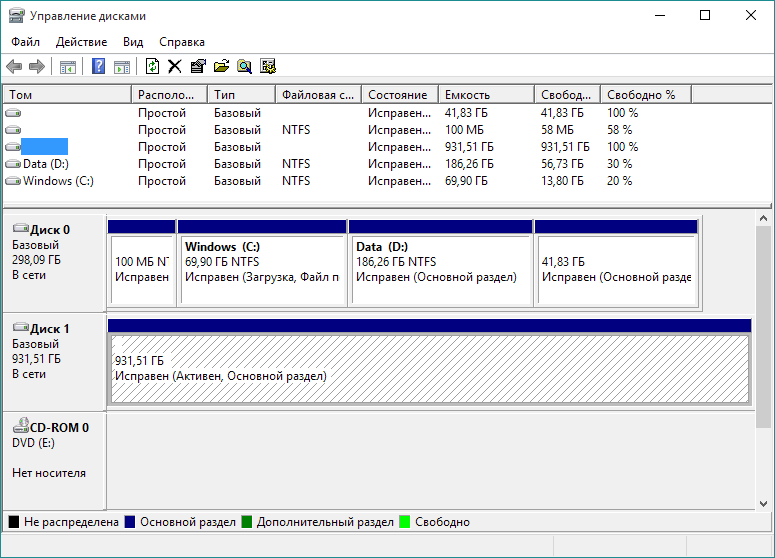Click the Refresh toolbar icon
The image size is (775, 558).
(x=152, y=67)
